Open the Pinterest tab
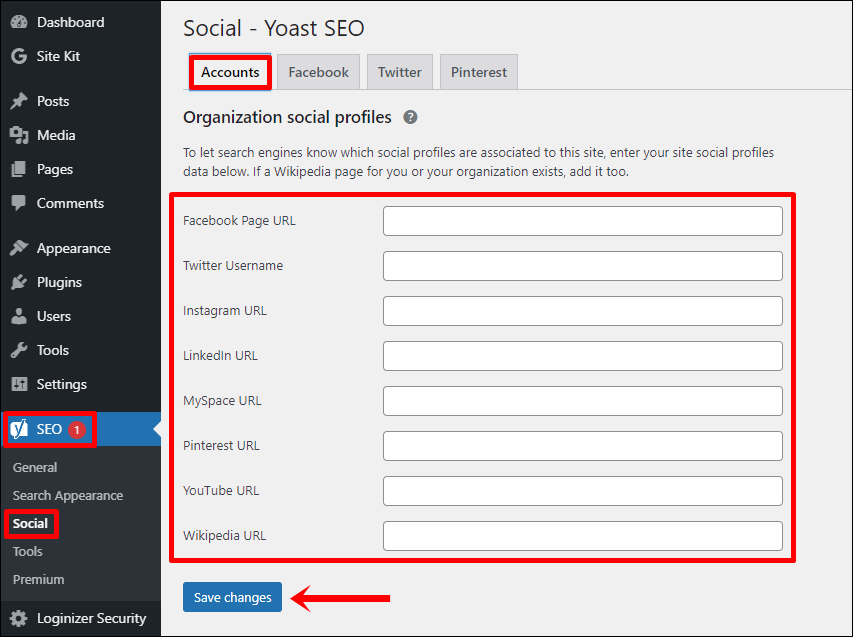The width and height of the screenshot is (853, 637). (x=479, y=72)
